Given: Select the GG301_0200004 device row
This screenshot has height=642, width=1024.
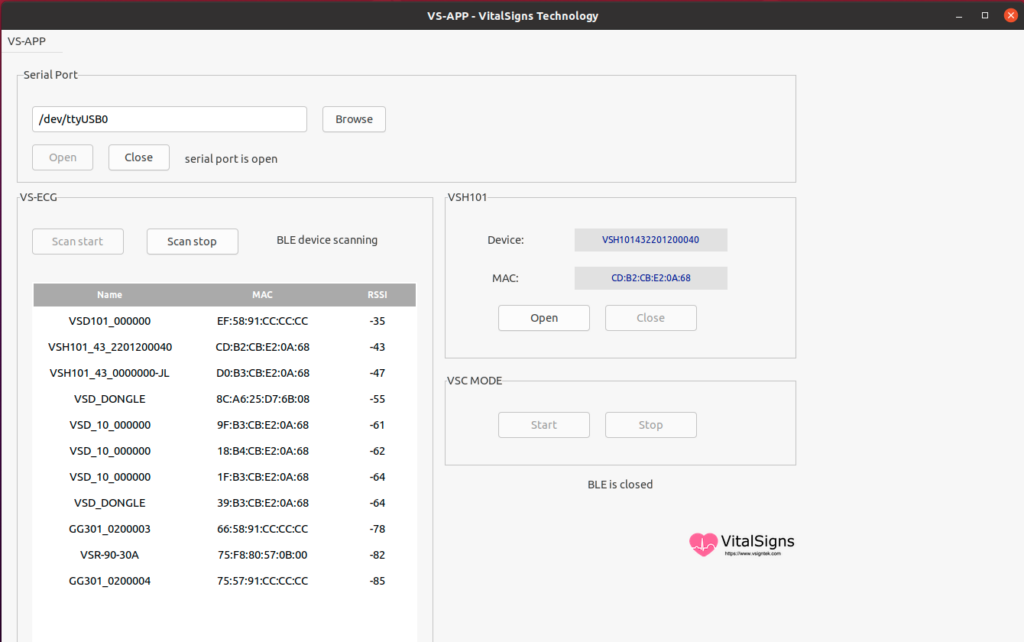Looking at the screenshot, I should pos(224,581).
